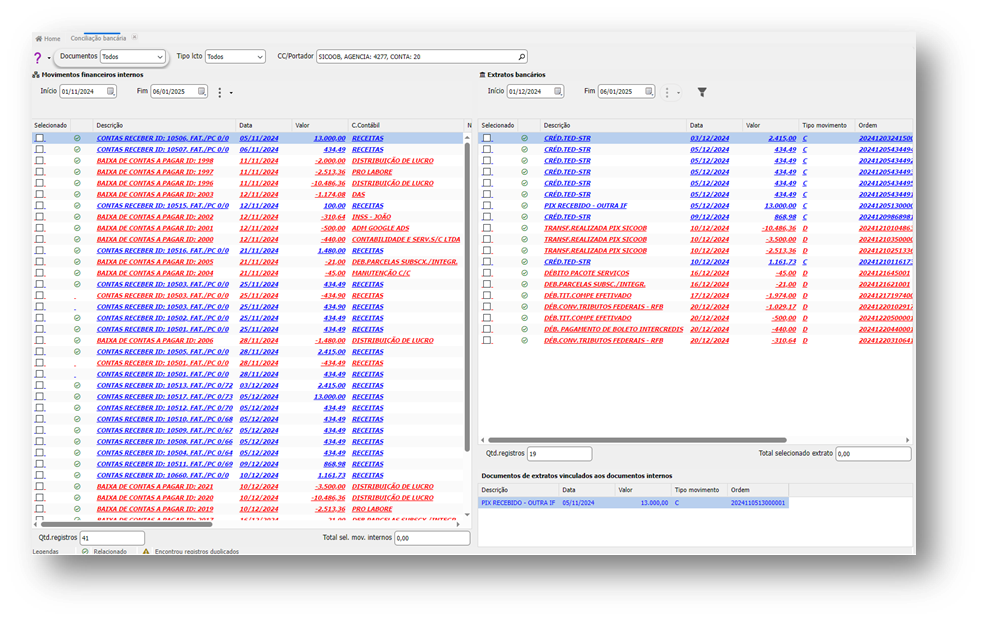This screenshot has height=620, width=981.
Task: Click the Total sel. mov. internos field
Action: 432,538
